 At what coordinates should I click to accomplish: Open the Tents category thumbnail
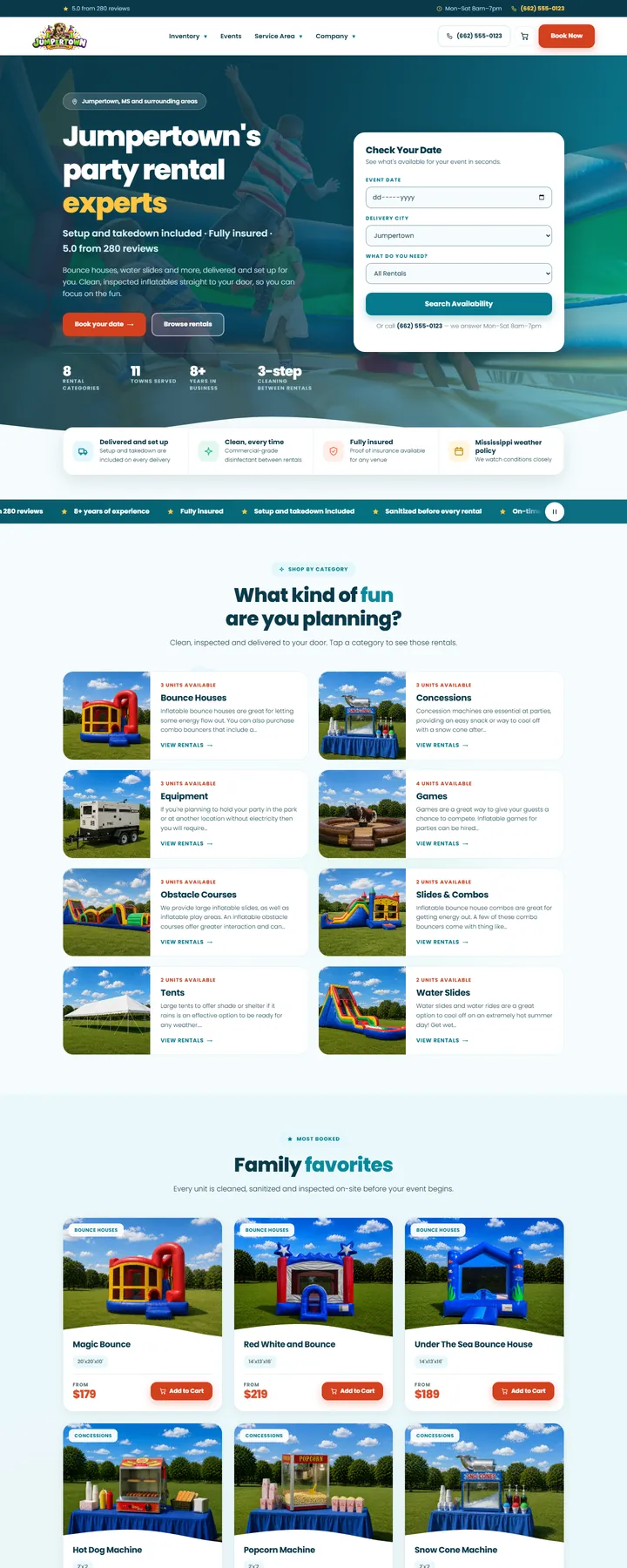point(106,1010)
